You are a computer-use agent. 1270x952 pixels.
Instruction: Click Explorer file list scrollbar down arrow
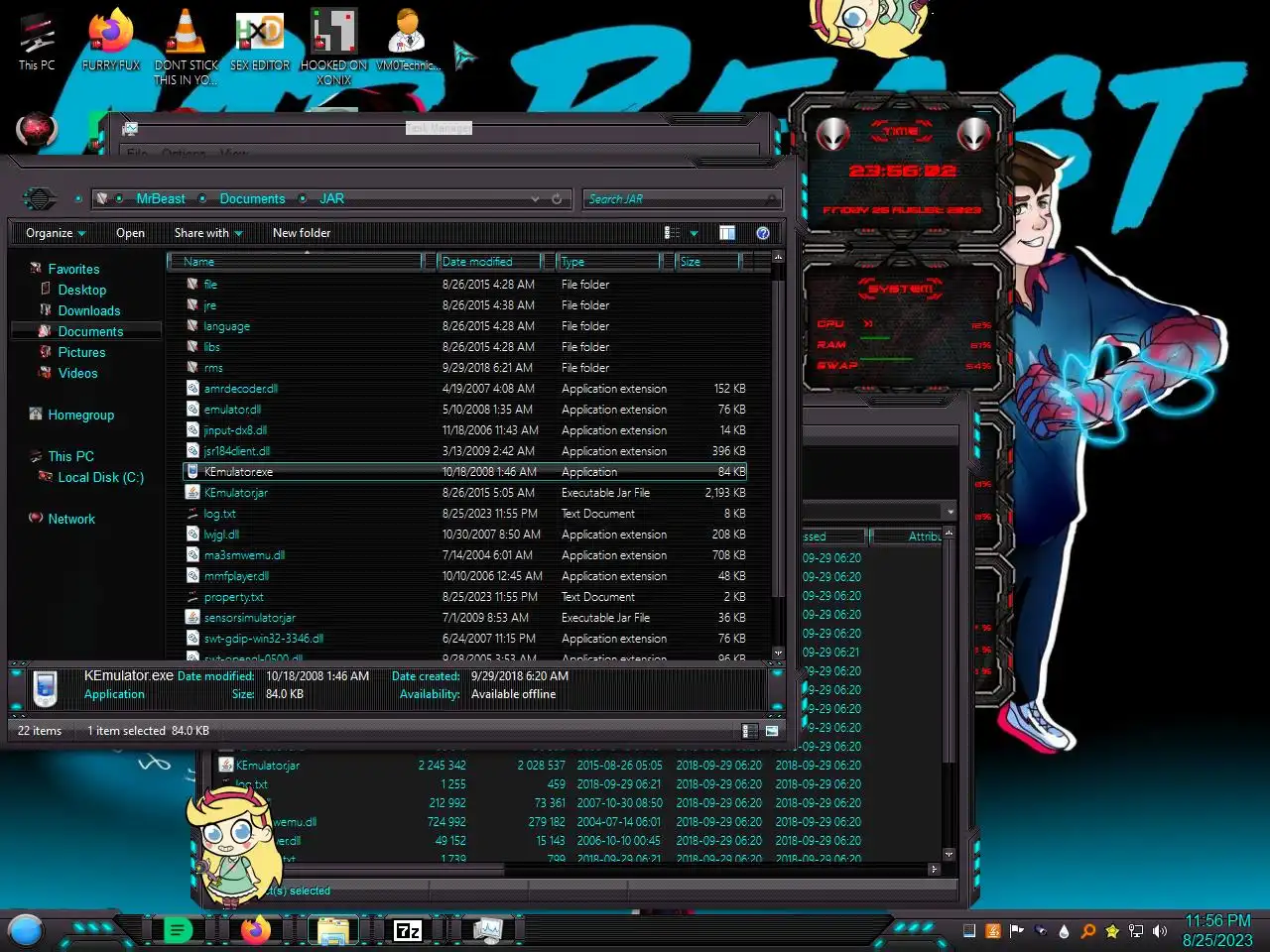pos(778,654)
